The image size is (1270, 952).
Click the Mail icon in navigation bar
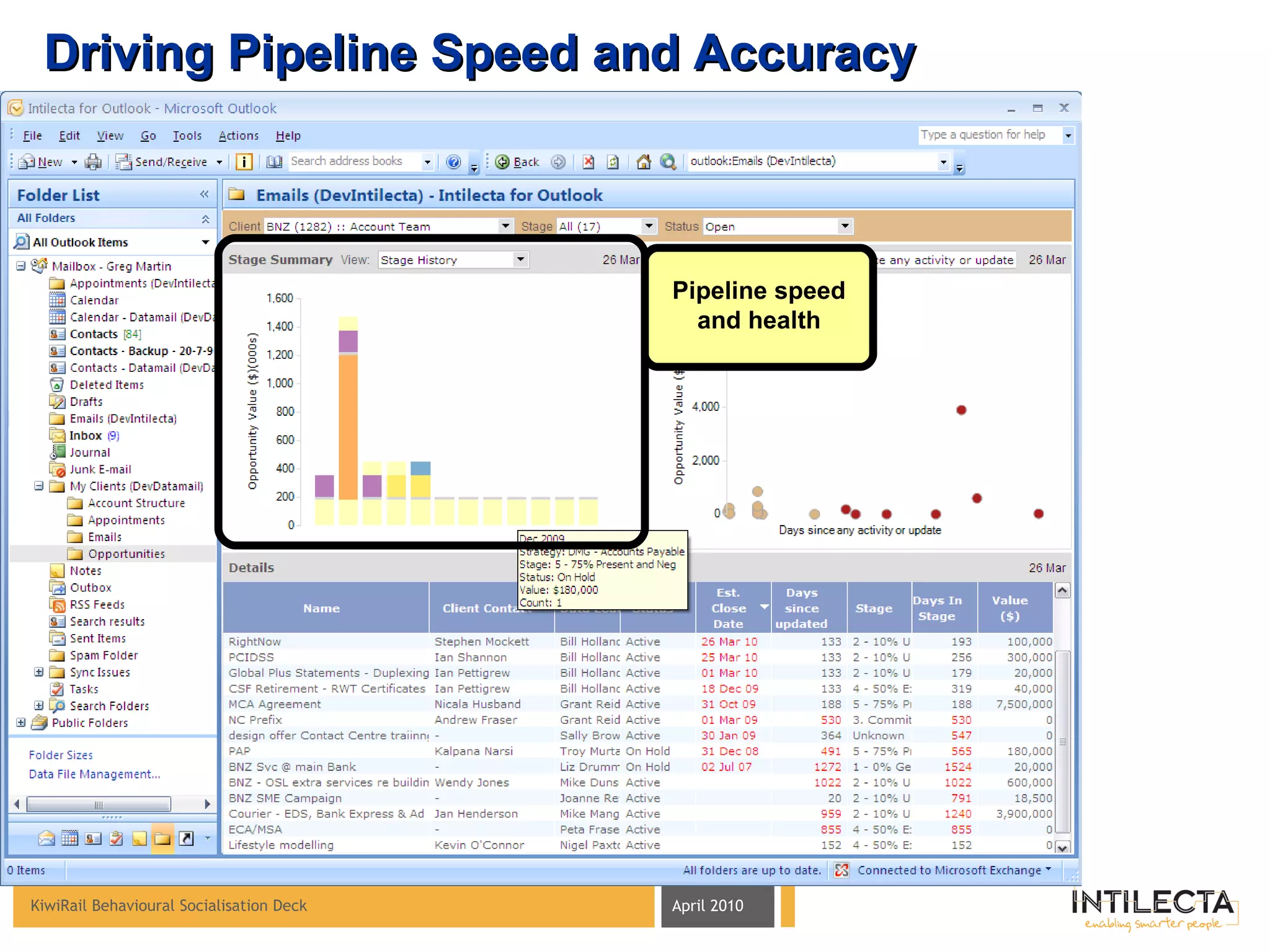(47, 839)
